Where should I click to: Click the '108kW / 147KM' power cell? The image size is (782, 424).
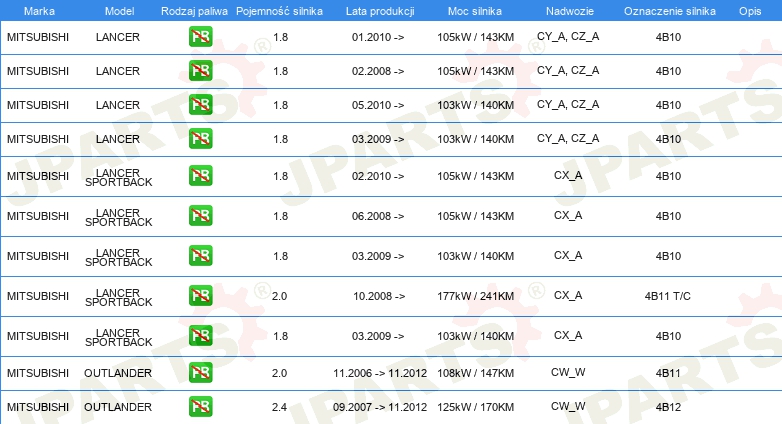click(x=476, y=373)
